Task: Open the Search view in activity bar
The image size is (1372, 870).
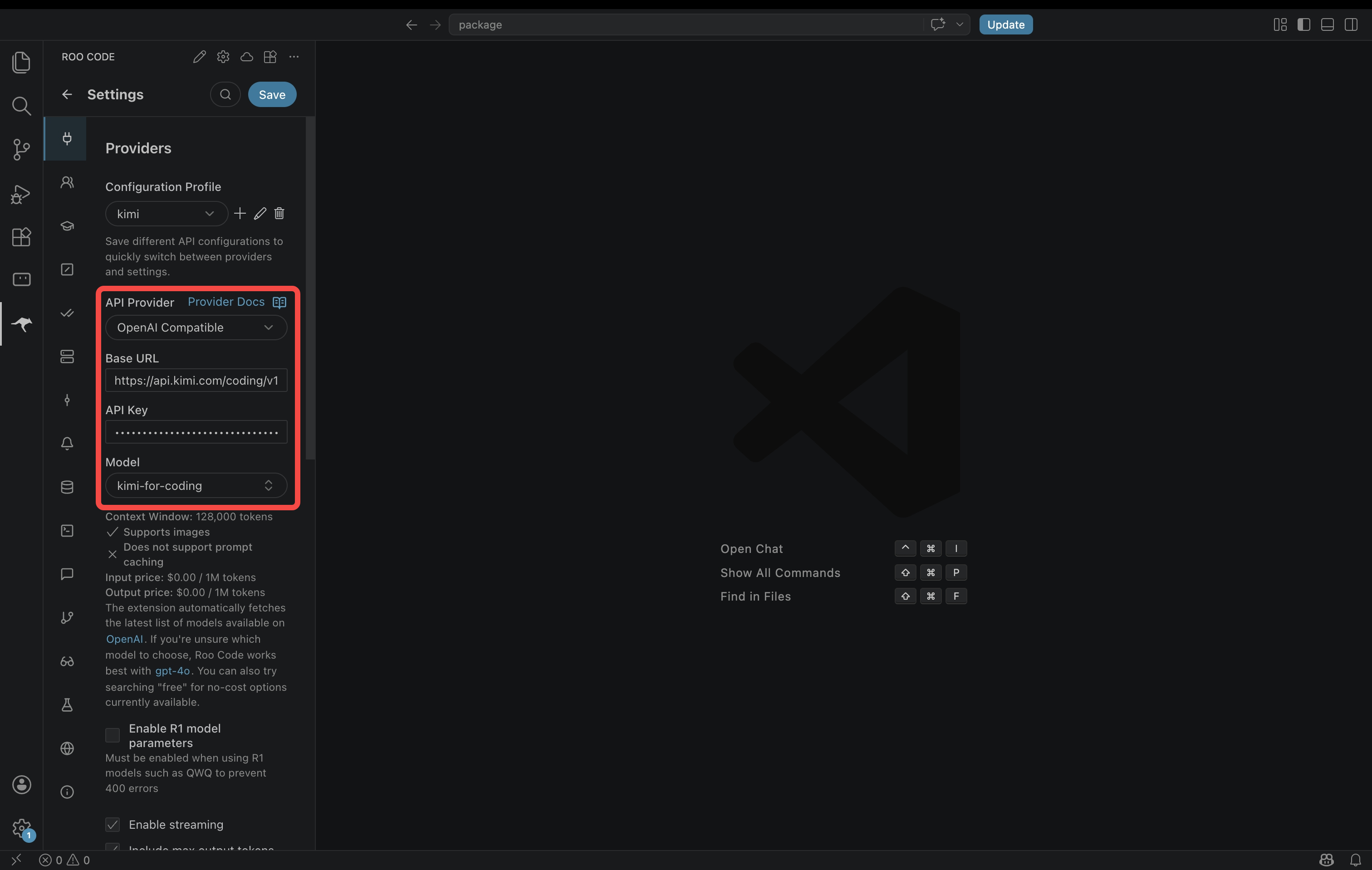Action: (21, 105)
